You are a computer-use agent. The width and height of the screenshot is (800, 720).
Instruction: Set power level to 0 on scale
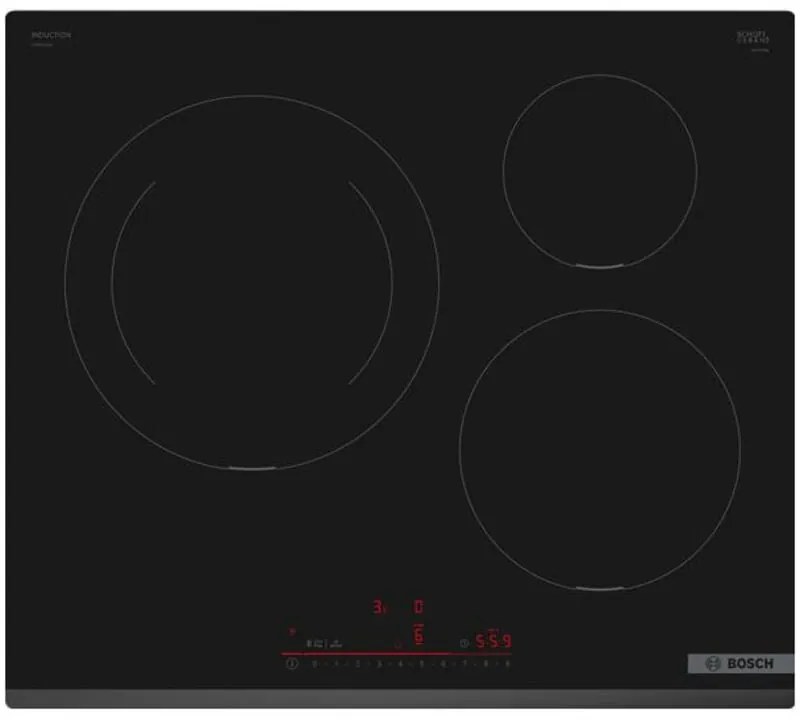click(x=314, y=663)
